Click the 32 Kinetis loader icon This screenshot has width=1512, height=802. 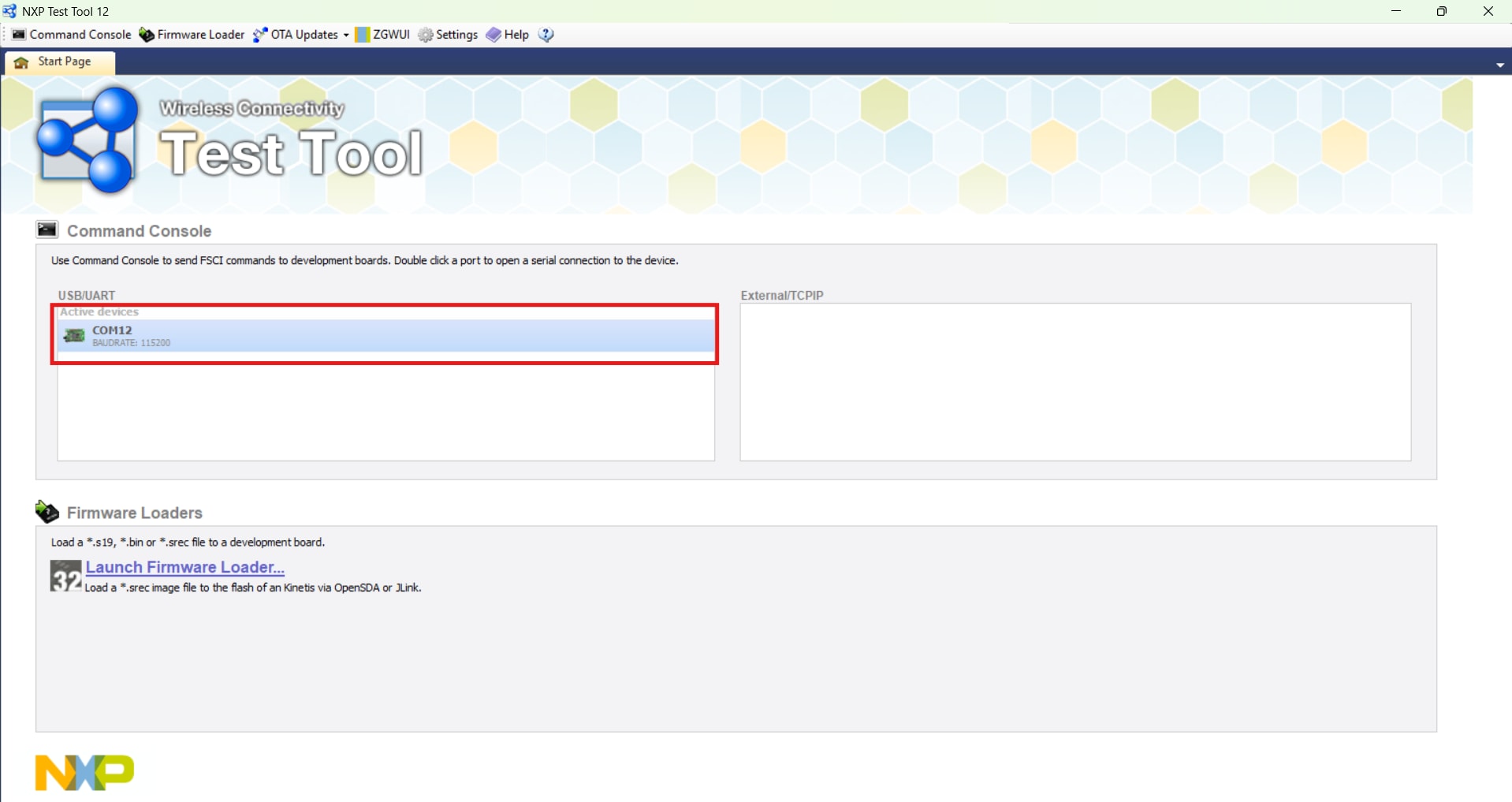pos(65,576)
